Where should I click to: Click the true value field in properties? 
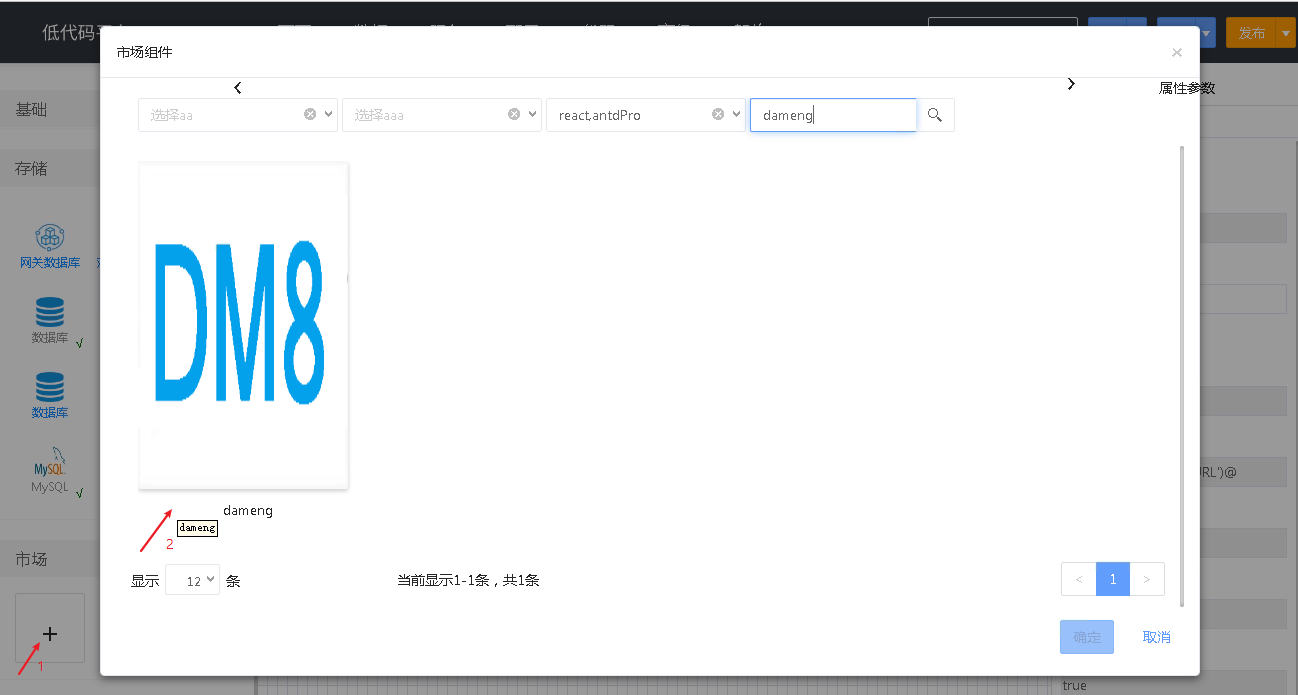click(x=1174, y=684)
